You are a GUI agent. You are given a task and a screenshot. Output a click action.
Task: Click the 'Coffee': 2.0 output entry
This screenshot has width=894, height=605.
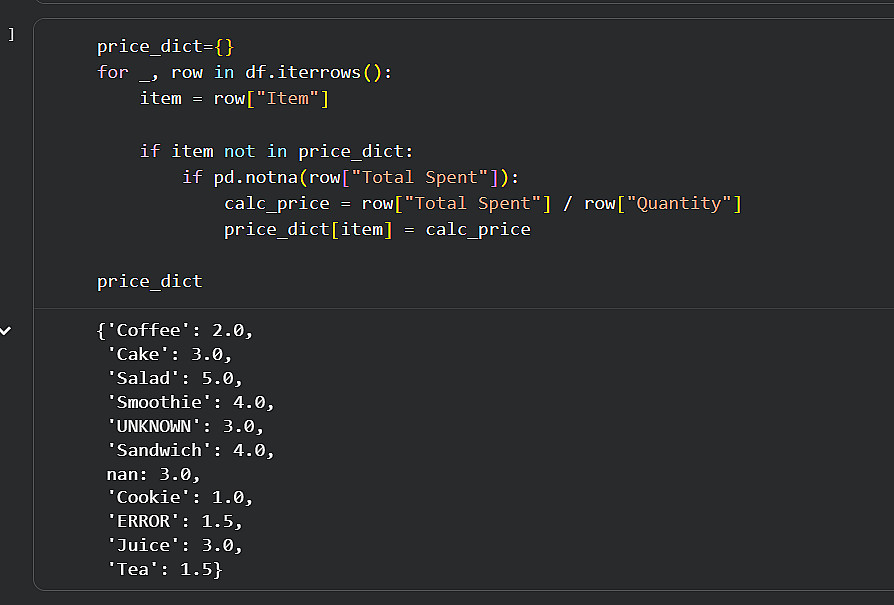(x=174, y=331)
